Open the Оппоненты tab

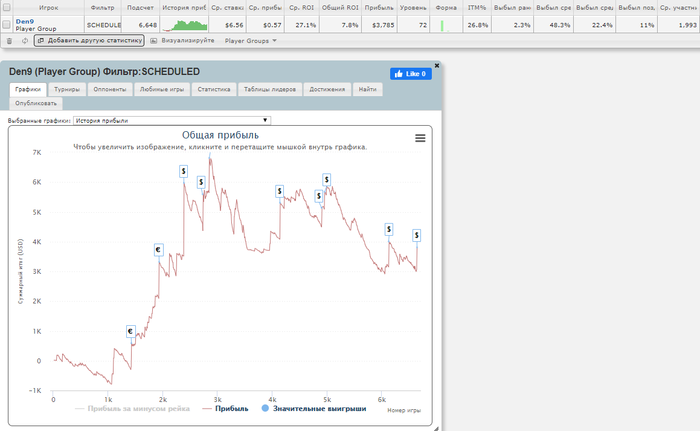coord(110,89)
